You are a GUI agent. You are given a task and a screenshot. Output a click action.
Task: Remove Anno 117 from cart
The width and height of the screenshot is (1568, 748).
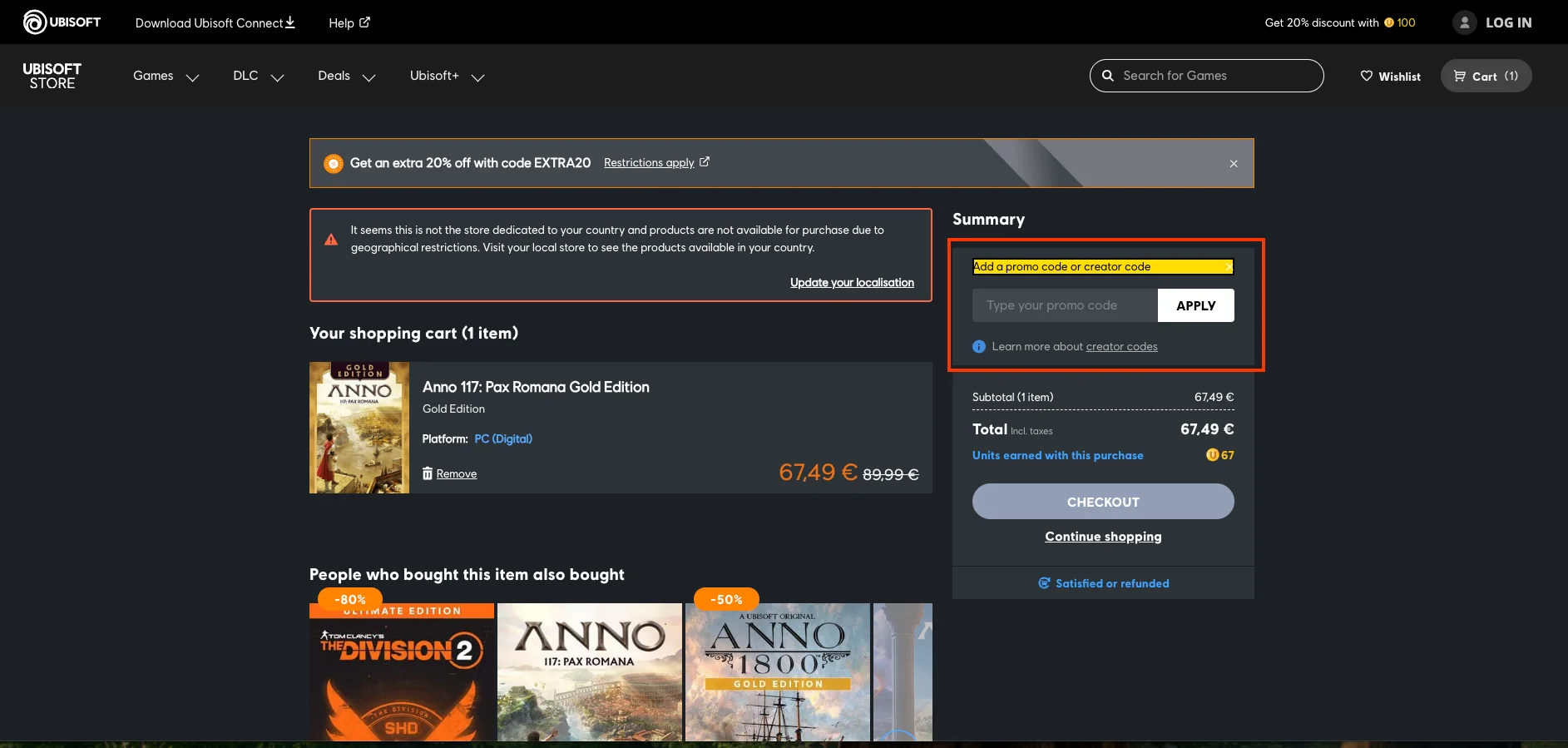point(456,473)
